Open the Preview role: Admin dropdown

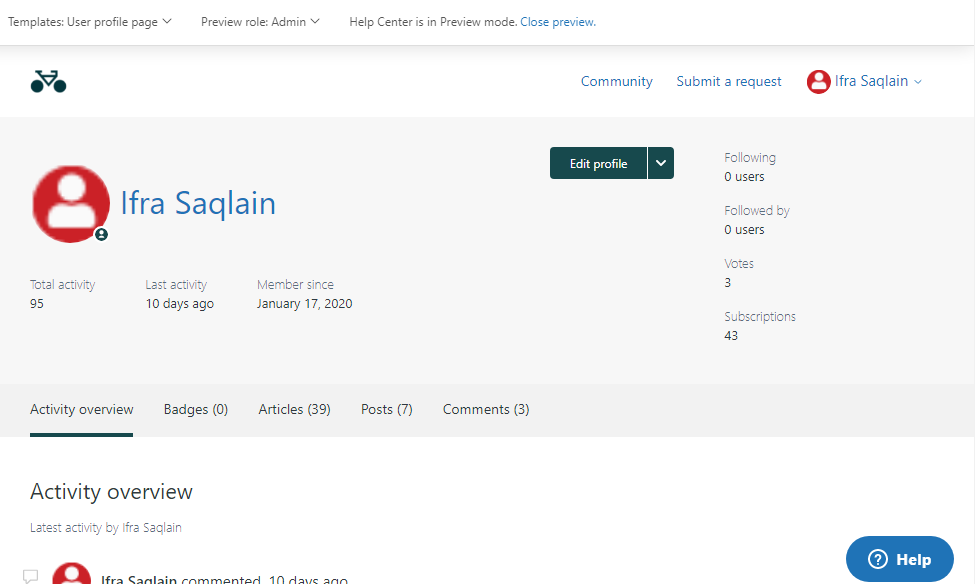pos(260,22)
